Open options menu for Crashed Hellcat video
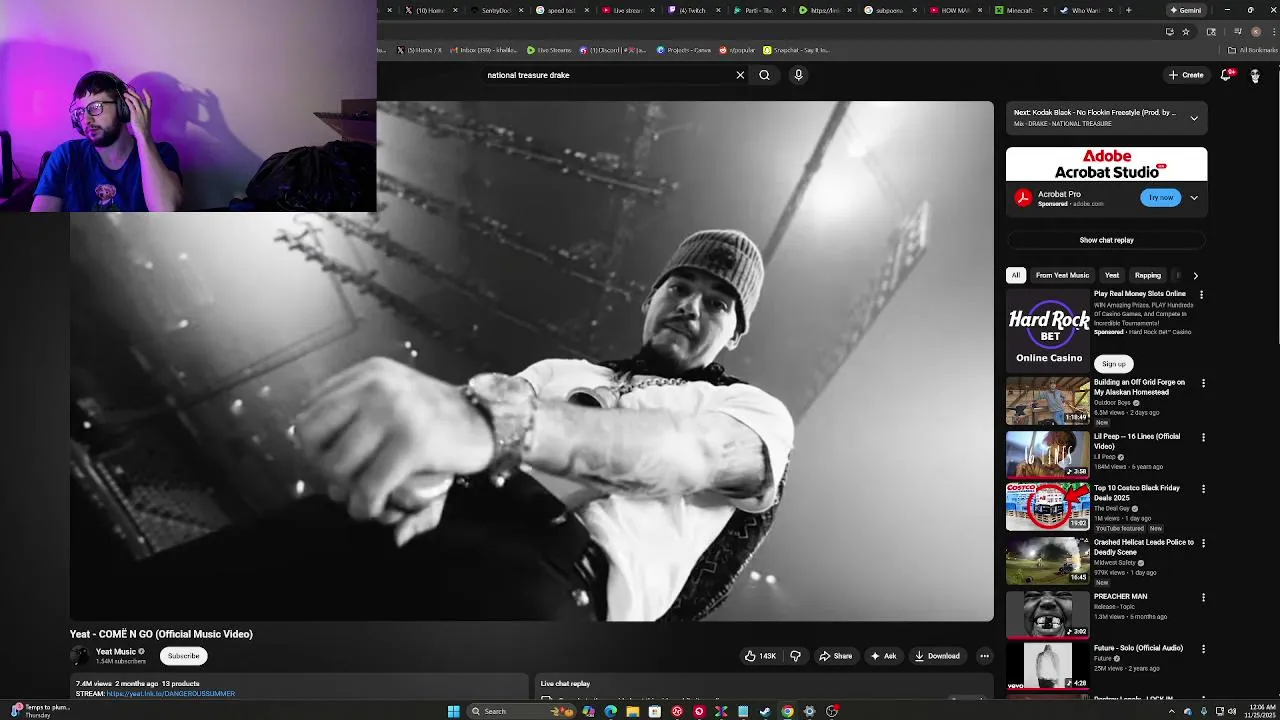 [1203, 543]
